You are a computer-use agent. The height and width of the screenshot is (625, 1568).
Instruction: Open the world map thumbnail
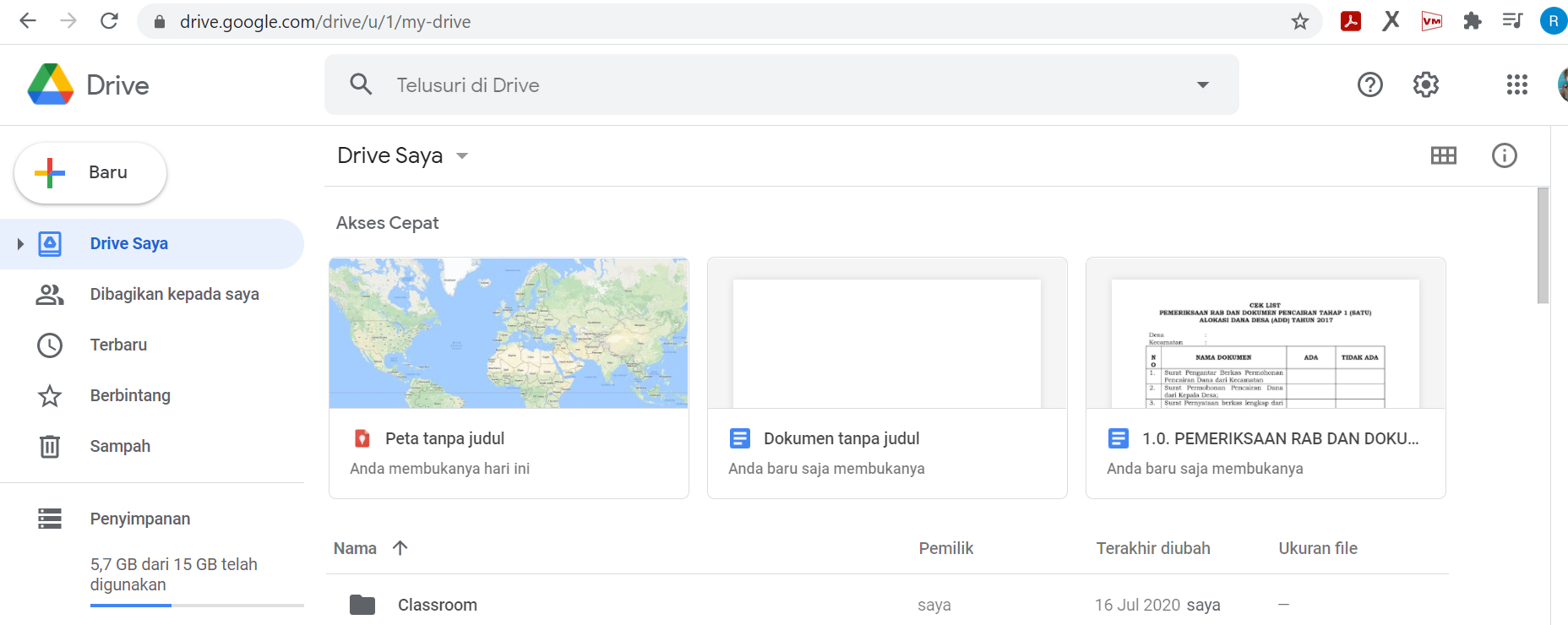coord(509,334)
